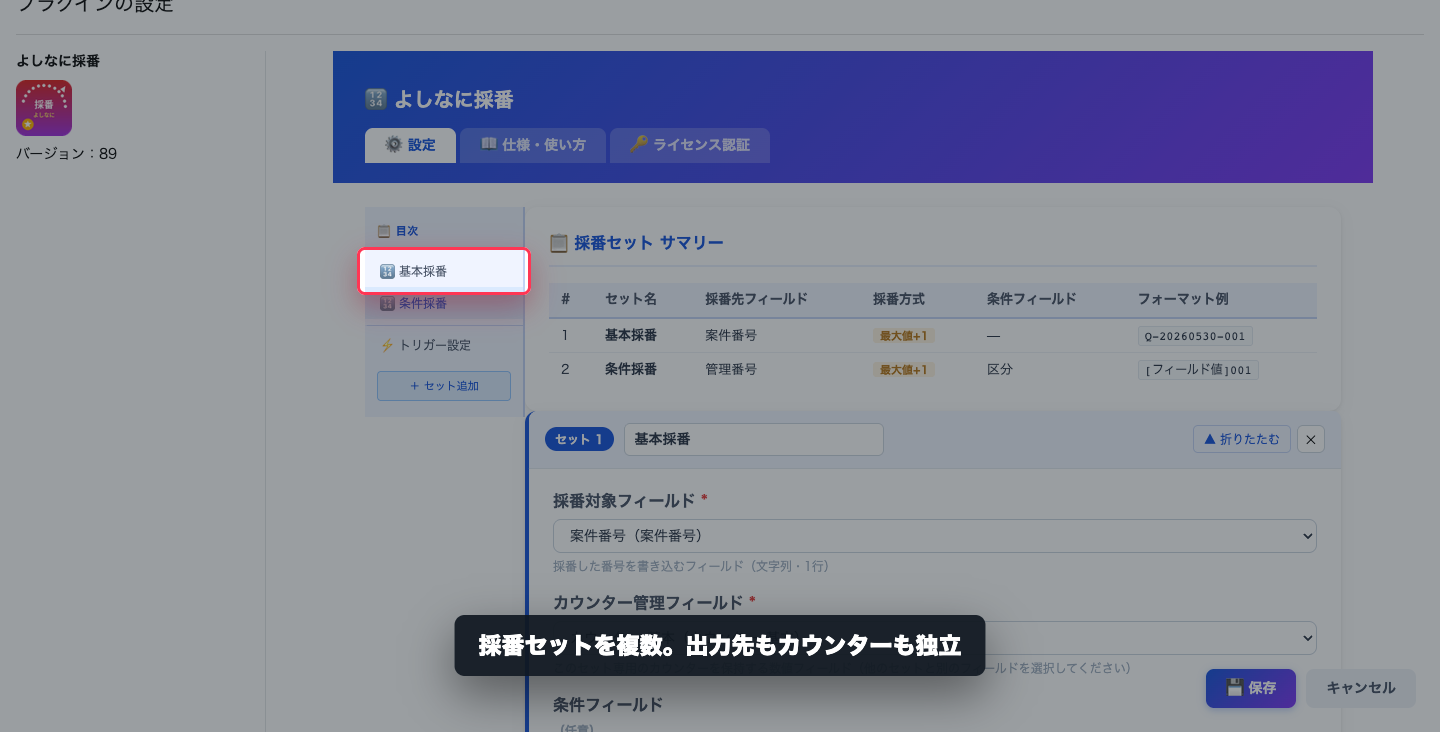The image size is (1440, 732).
Task: Click 条件採番 row in summary table
Action: coord(932,369)
